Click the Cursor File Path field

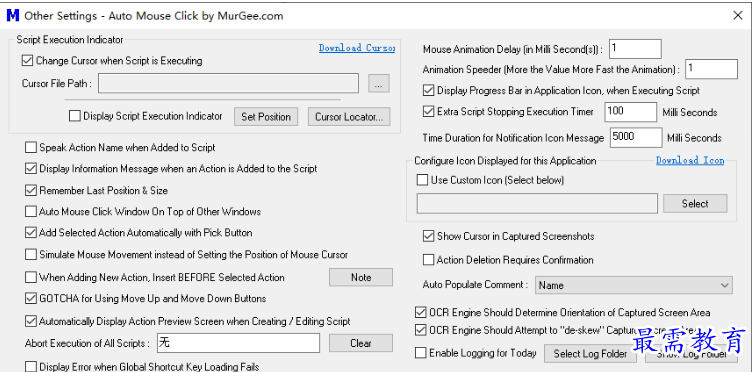point(228,83)
